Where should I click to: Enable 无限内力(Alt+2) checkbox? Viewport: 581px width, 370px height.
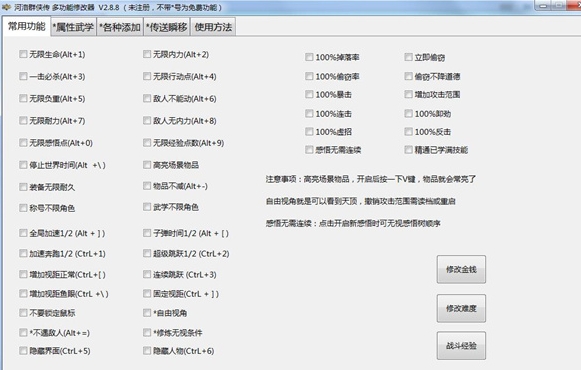pos(147,54)
